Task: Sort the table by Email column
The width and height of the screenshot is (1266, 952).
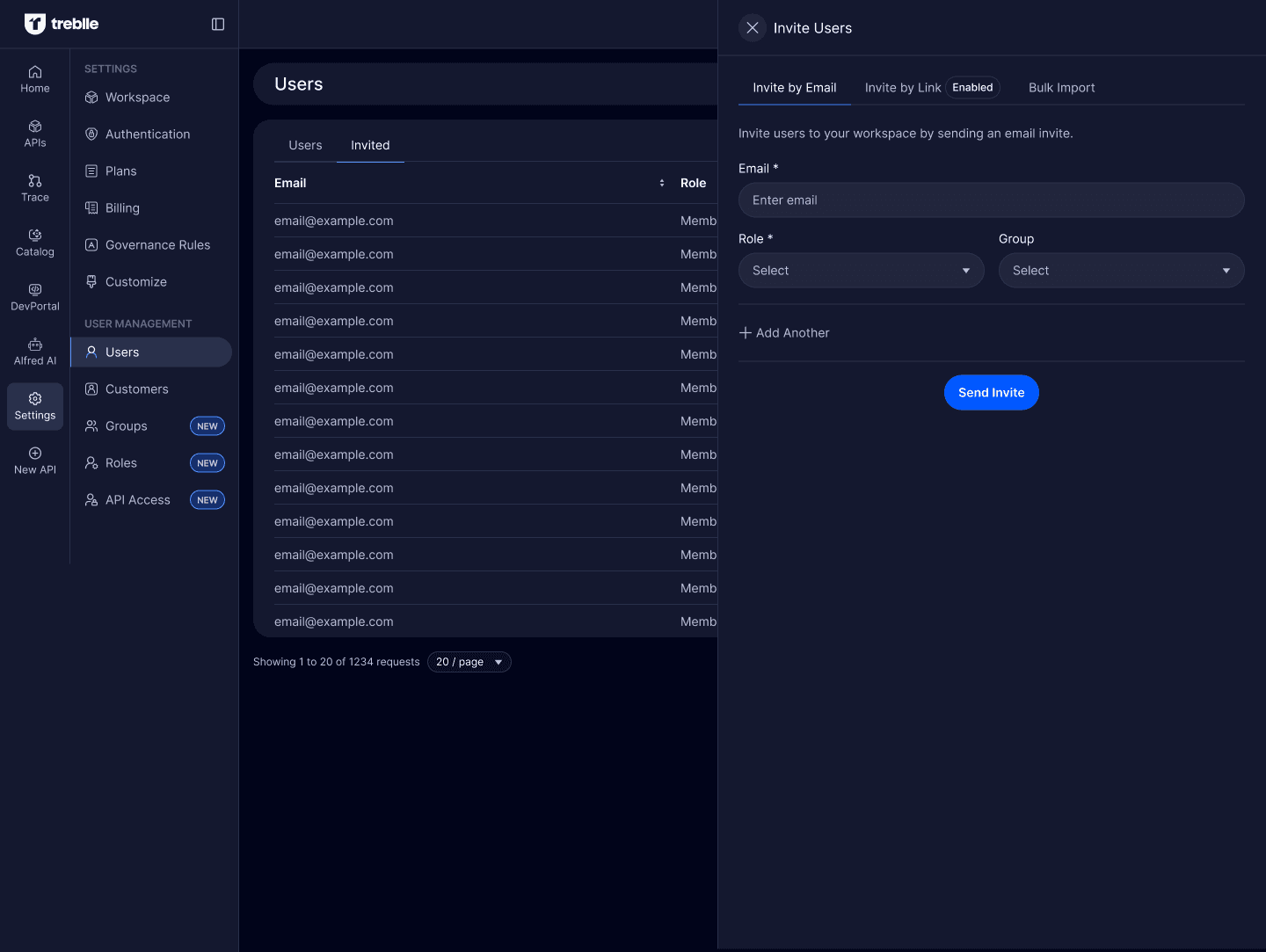Action: point(661,183)
